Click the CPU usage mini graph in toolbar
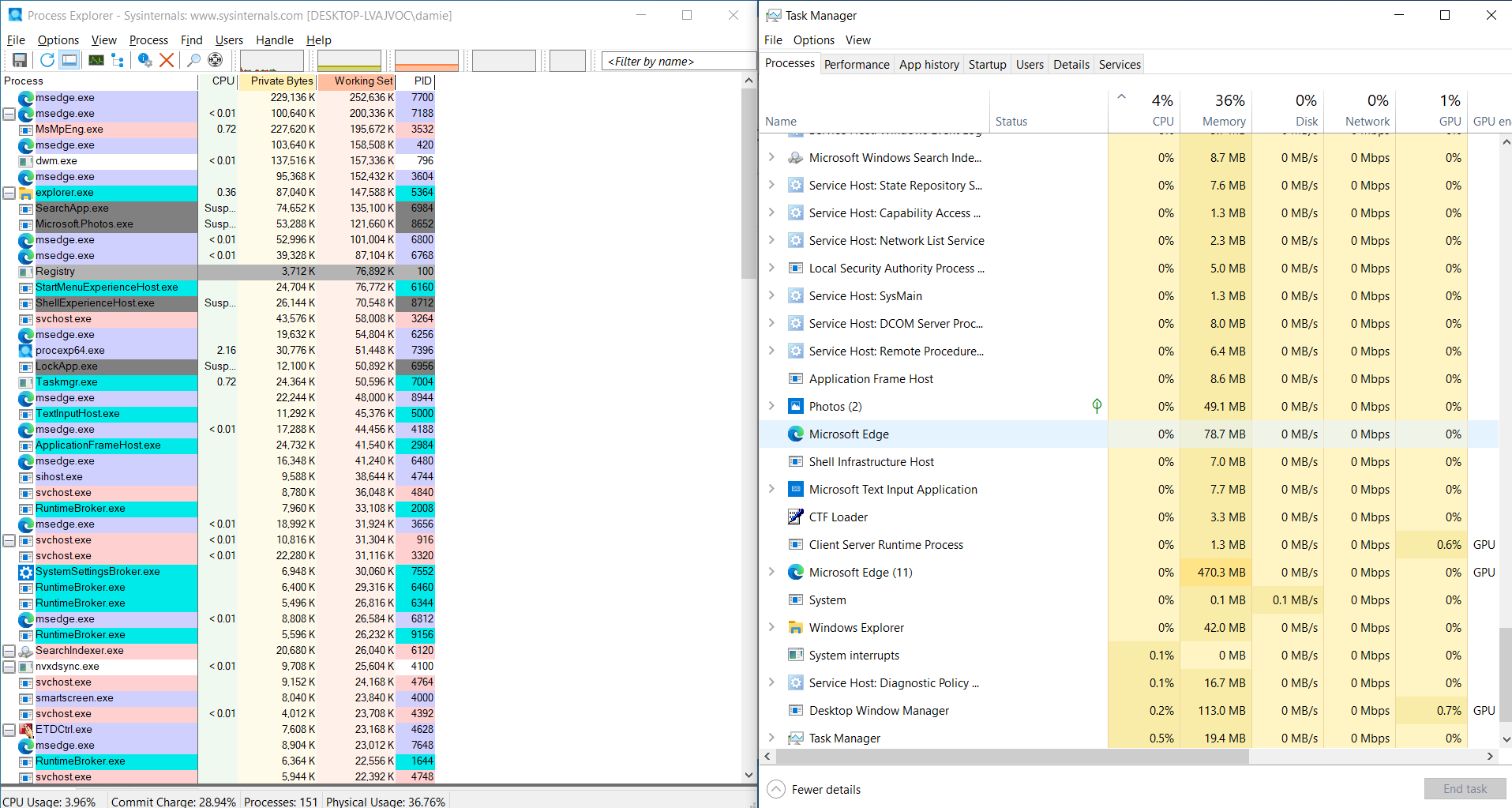1512x808 pixels. (x=272, y=61)
